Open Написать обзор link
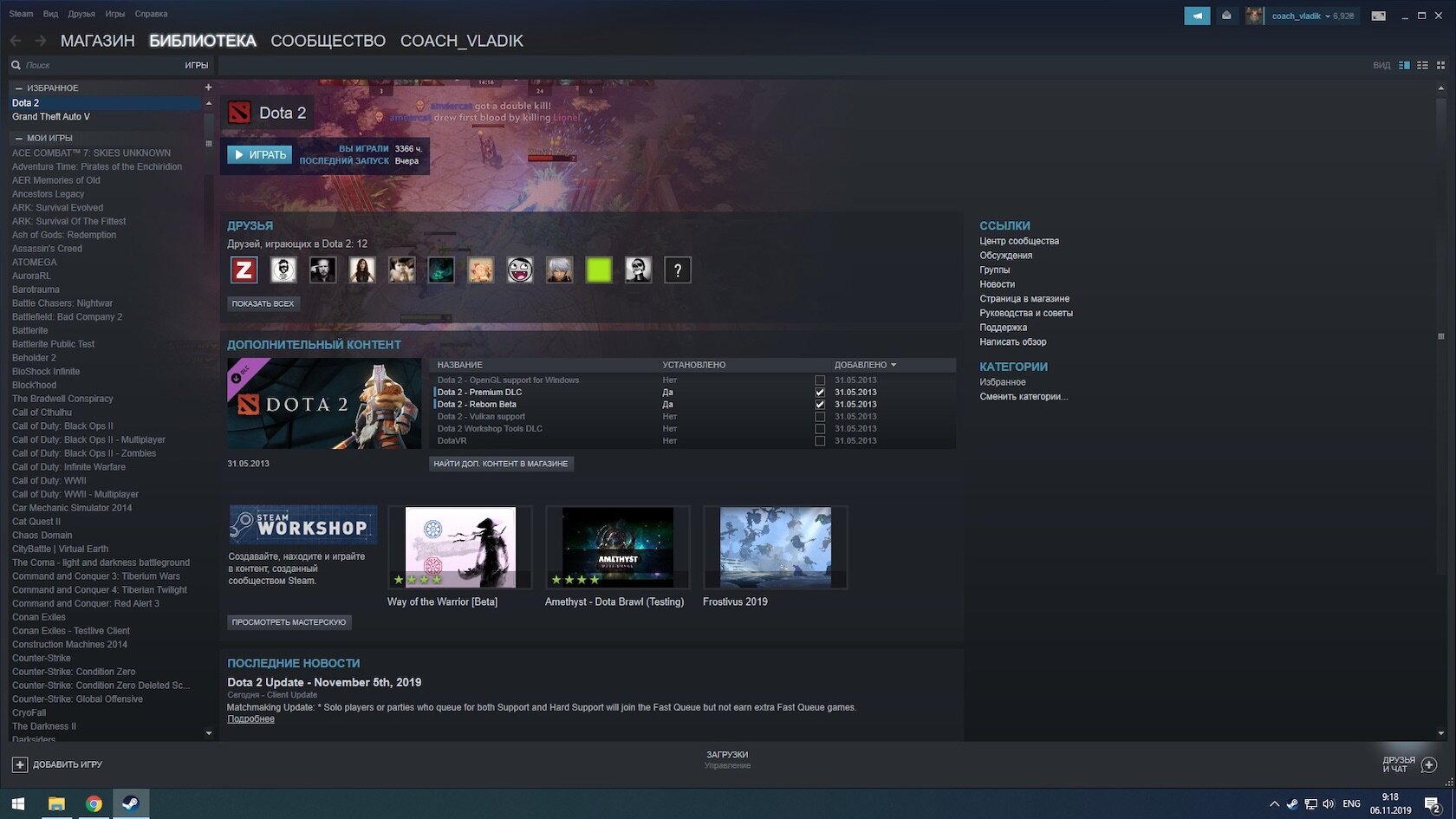The width and height of the screenshot is (1456, 819). point(1012,342)
